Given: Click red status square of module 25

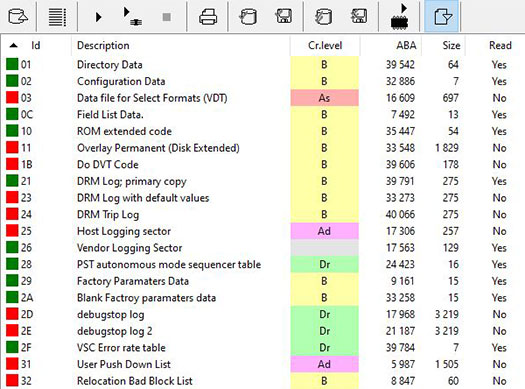Looking at the screenshot, I should click(12, 231).
